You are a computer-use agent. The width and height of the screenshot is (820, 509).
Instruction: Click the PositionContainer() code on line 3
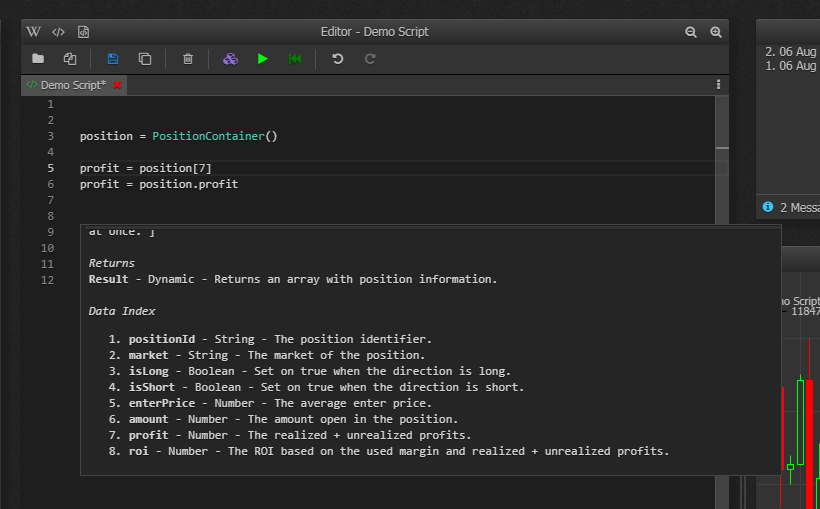pyautogui.click(x=215, y=136)
